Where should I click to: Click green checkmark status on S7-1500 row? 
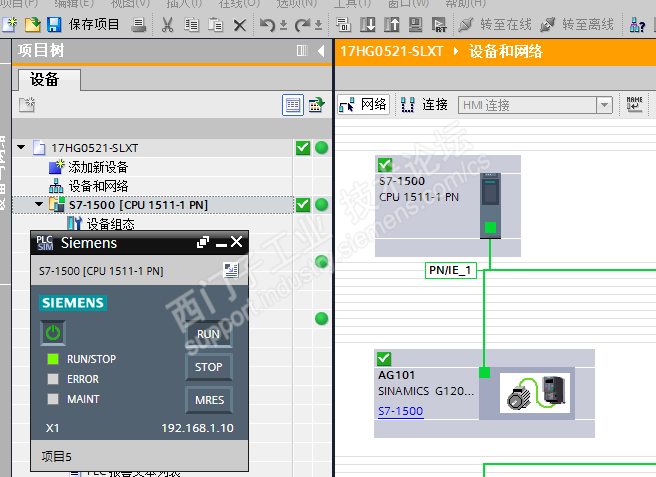303,205
